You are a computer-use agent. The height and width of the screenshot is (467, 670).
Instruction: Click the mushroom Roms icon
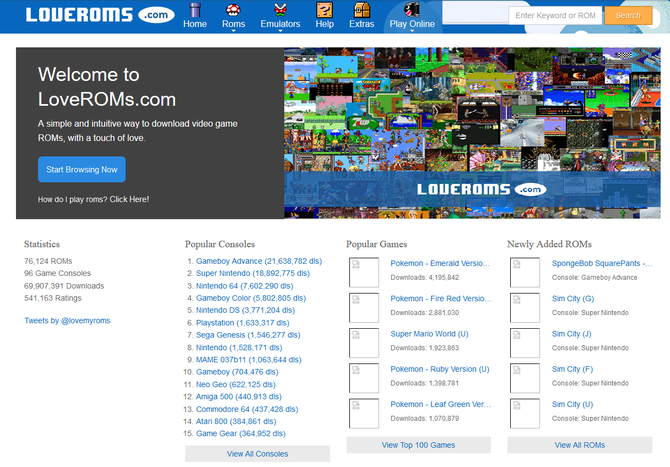tap(233, 9)
